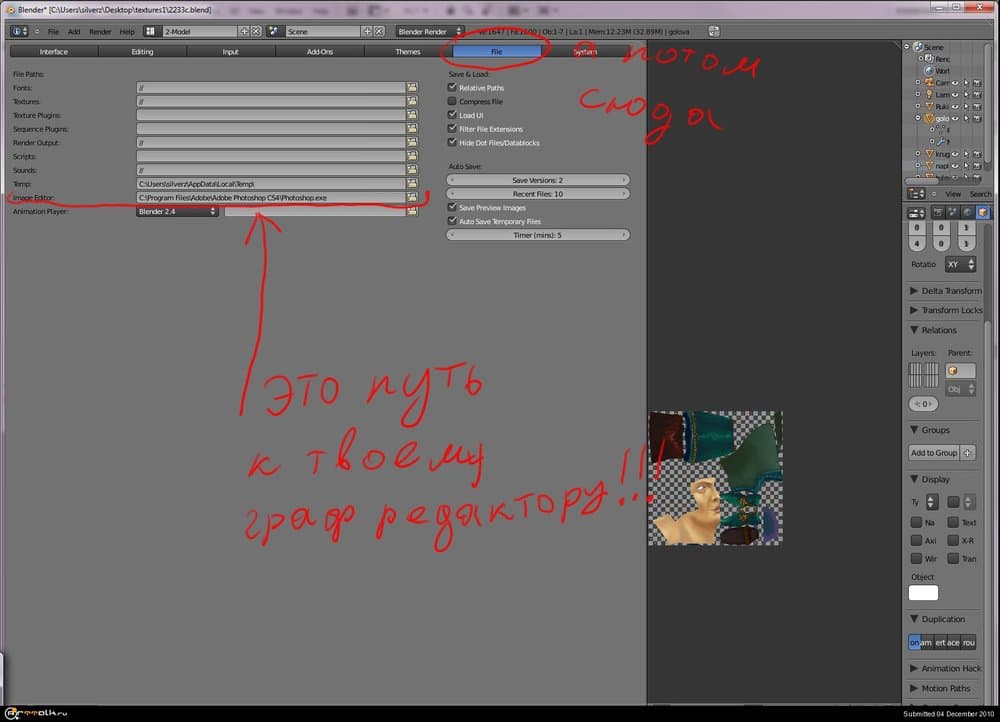The image size is (1000, 722).
Task: Click the screen layout icon beside 2-Model
Action: pyautogui.click(x=150, y=32)
